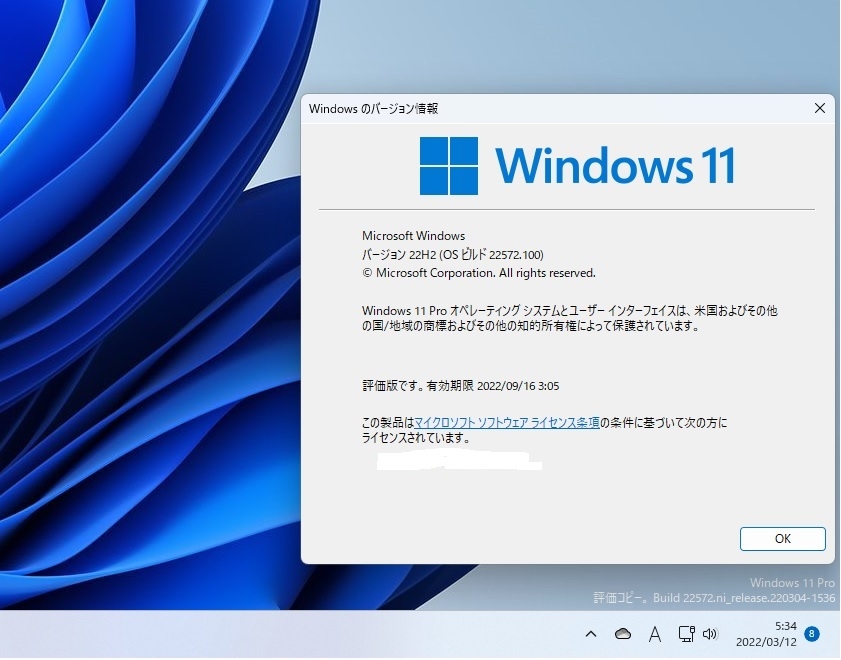Open the volume speaker tray icon

[710, 634]
